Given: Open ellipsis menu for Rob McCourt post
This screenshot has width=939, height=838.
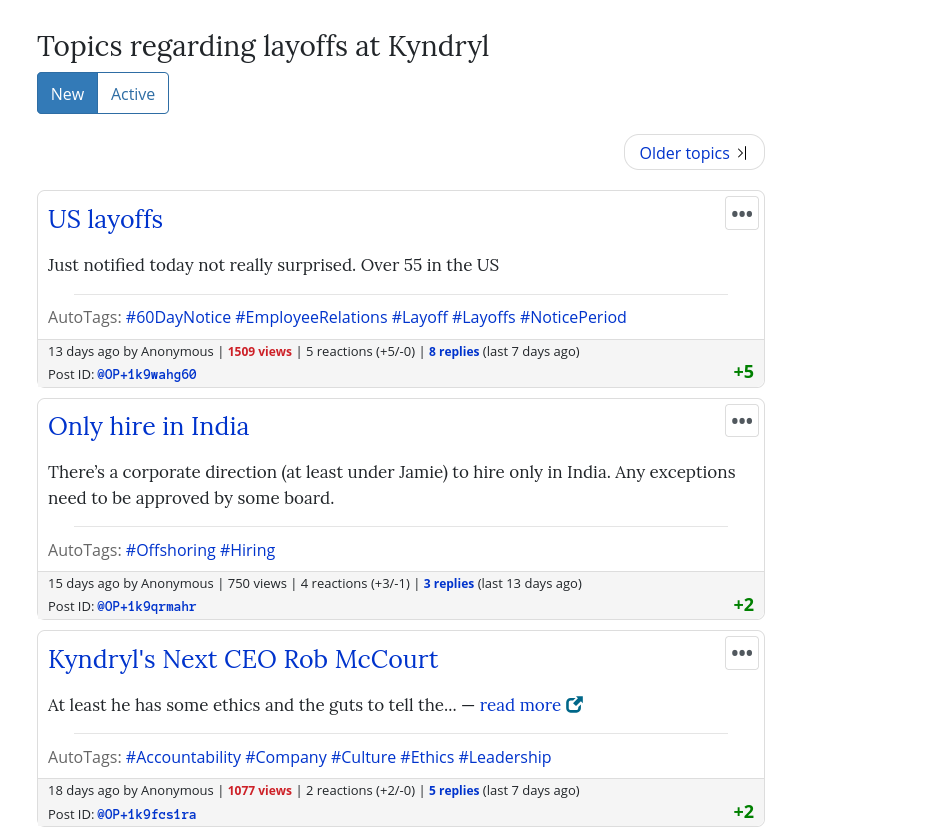Looking at the screenshot, I should tap(741, 653).
